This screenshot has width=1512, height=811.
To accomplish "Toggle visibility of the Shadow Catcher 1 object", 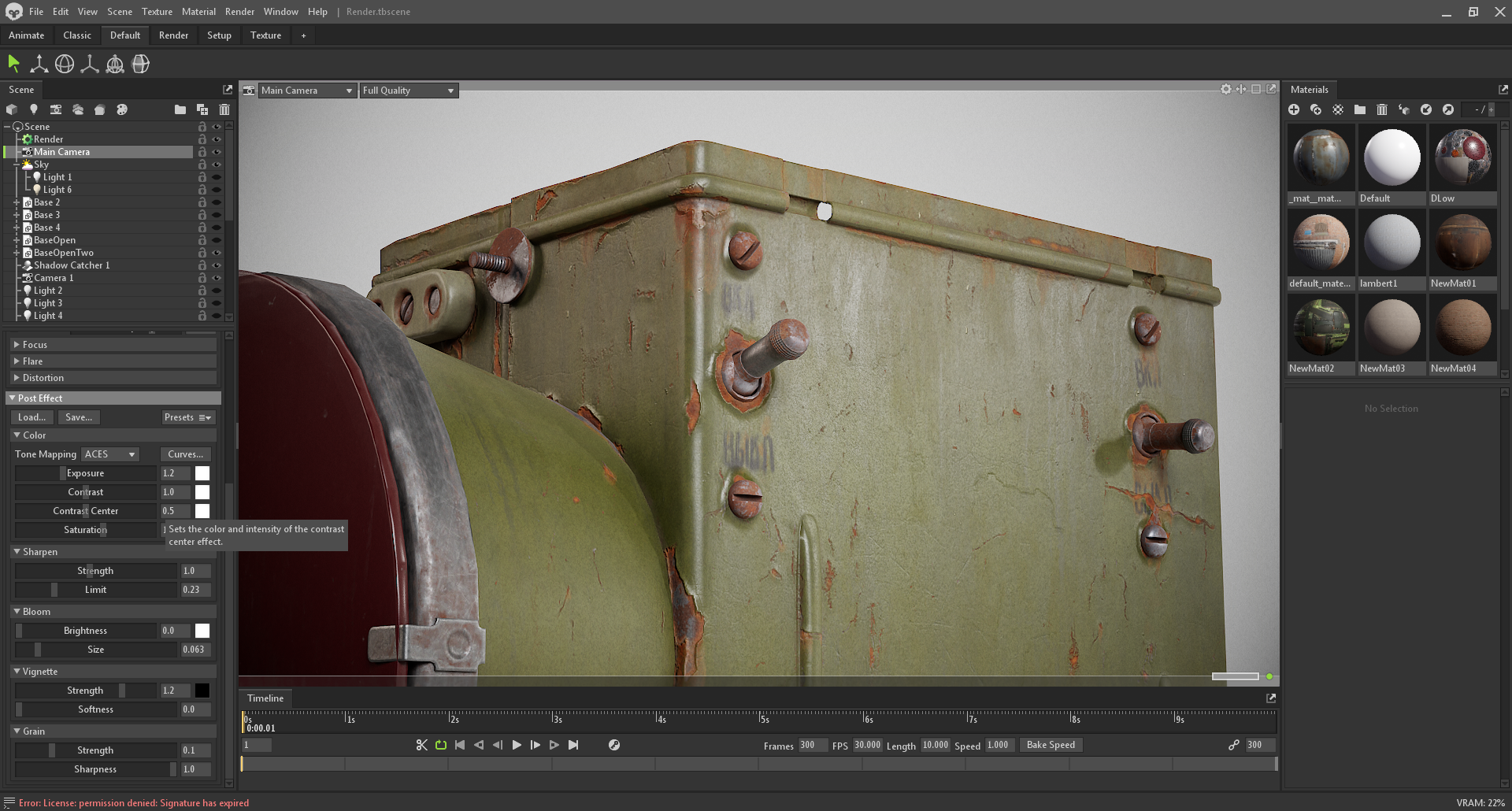I will (x=217, y=265).
